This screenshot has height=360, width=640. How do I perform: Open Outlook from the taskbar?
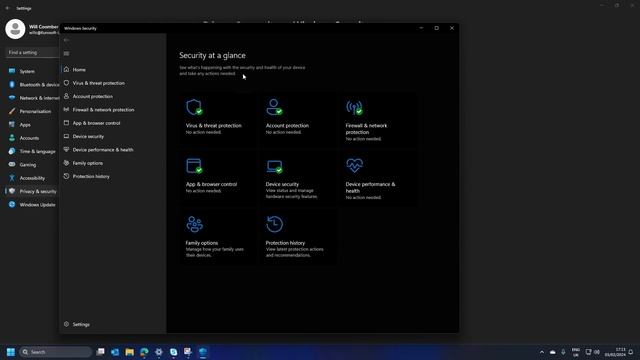(115, 352)
